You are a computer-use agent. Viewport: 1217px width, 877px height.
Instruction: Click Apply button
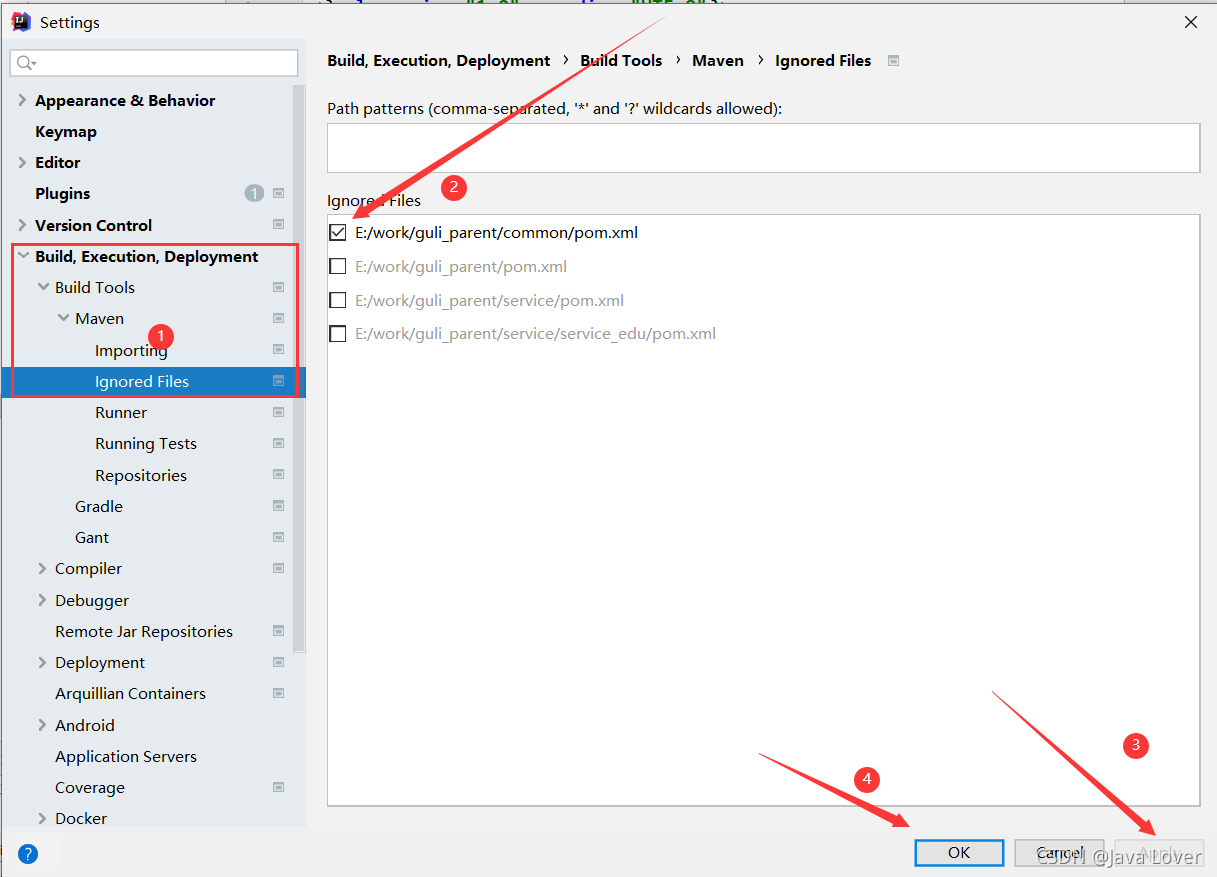[1159, 853]
